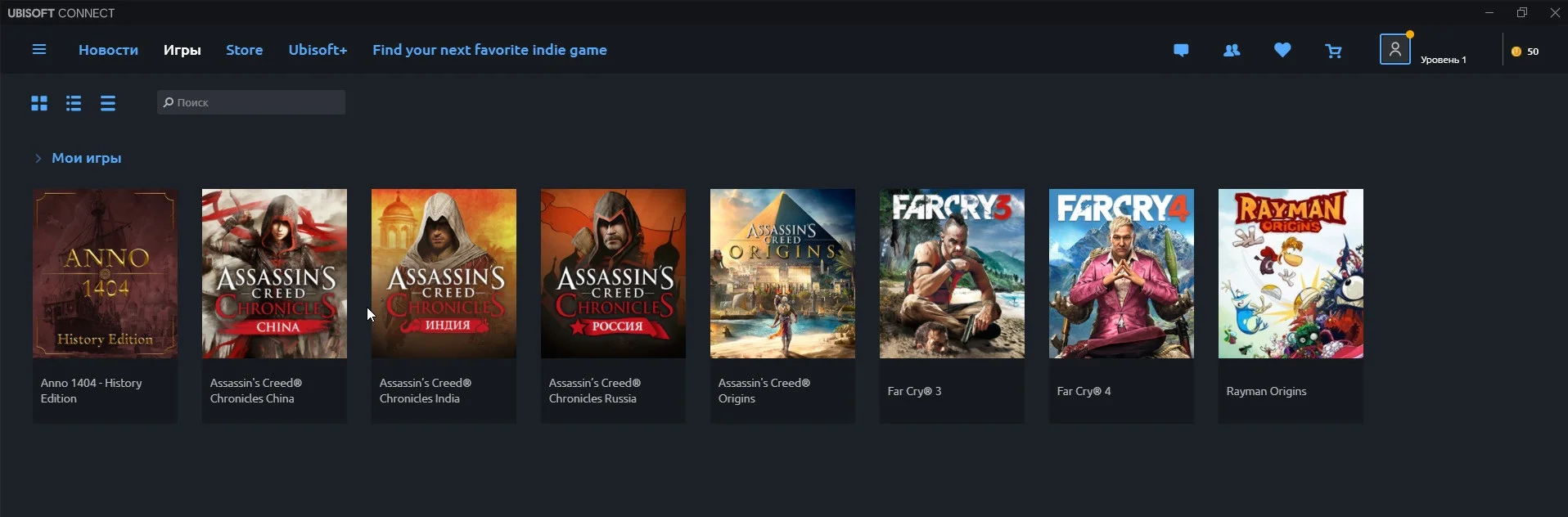The width and height of the screenshot is (1568, 517).
Task: Open the Far Cry 3 game tile
Action: (x=952, y=306)
